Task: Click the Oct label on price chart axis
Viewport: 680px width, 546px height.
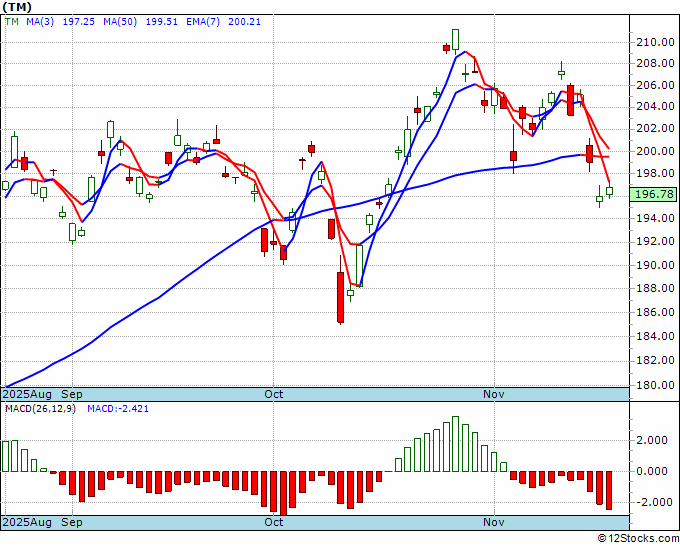Action: pos(274,394)
